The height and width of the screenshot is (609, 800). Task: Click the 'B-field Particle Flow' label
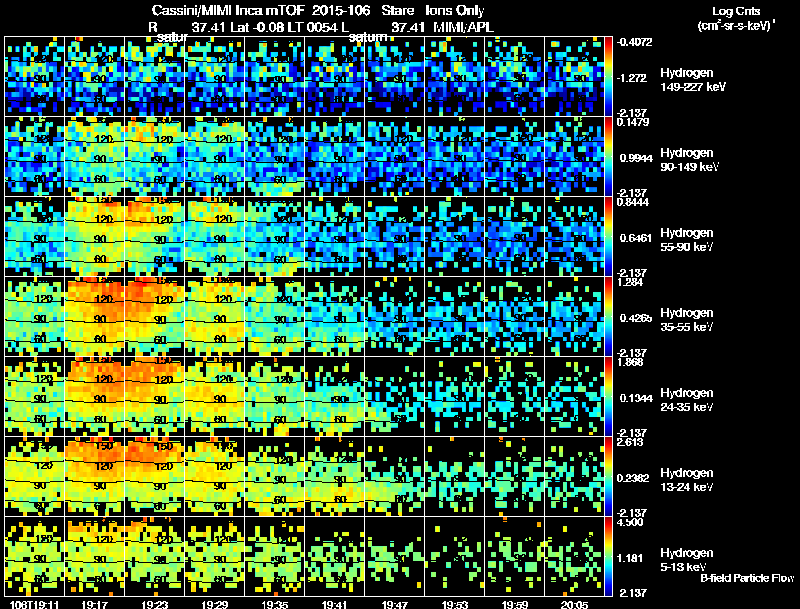pyautogui.click(x=747, y=578)
